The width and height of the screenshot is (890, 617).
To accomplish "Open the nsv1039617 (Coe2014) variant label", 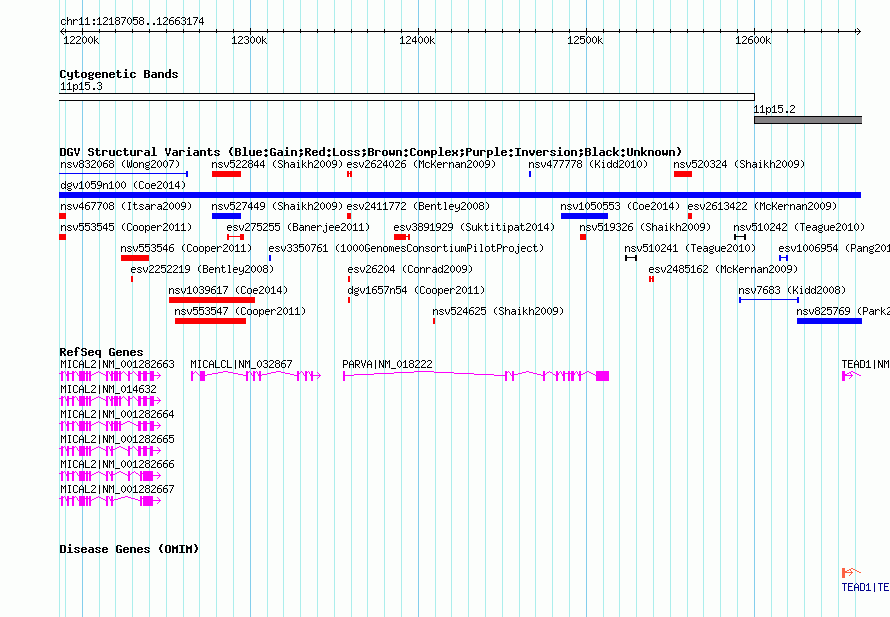I will [228, 290].
